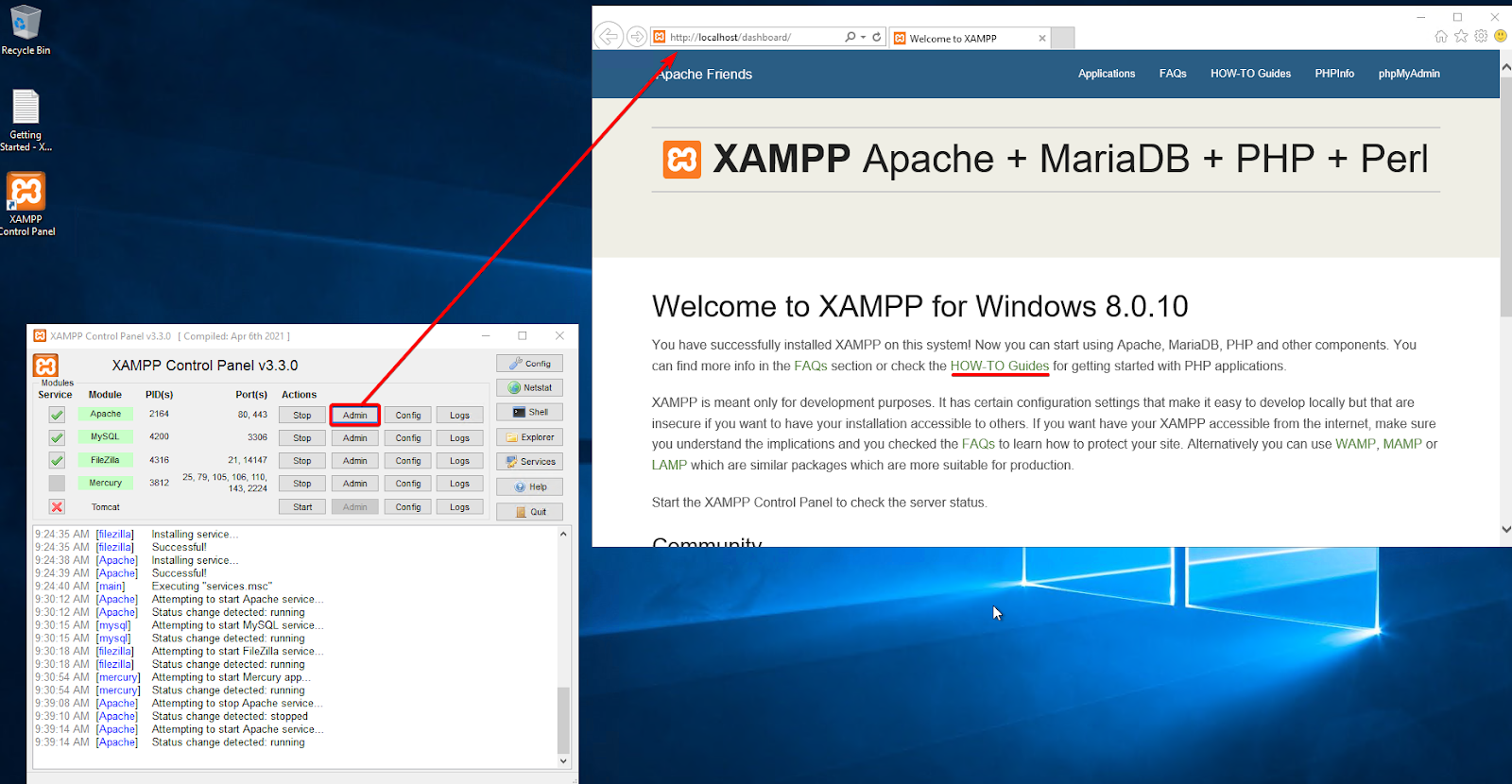Click the log panel scroll-down arrow
1512x784 pixels.
[563, 760]
